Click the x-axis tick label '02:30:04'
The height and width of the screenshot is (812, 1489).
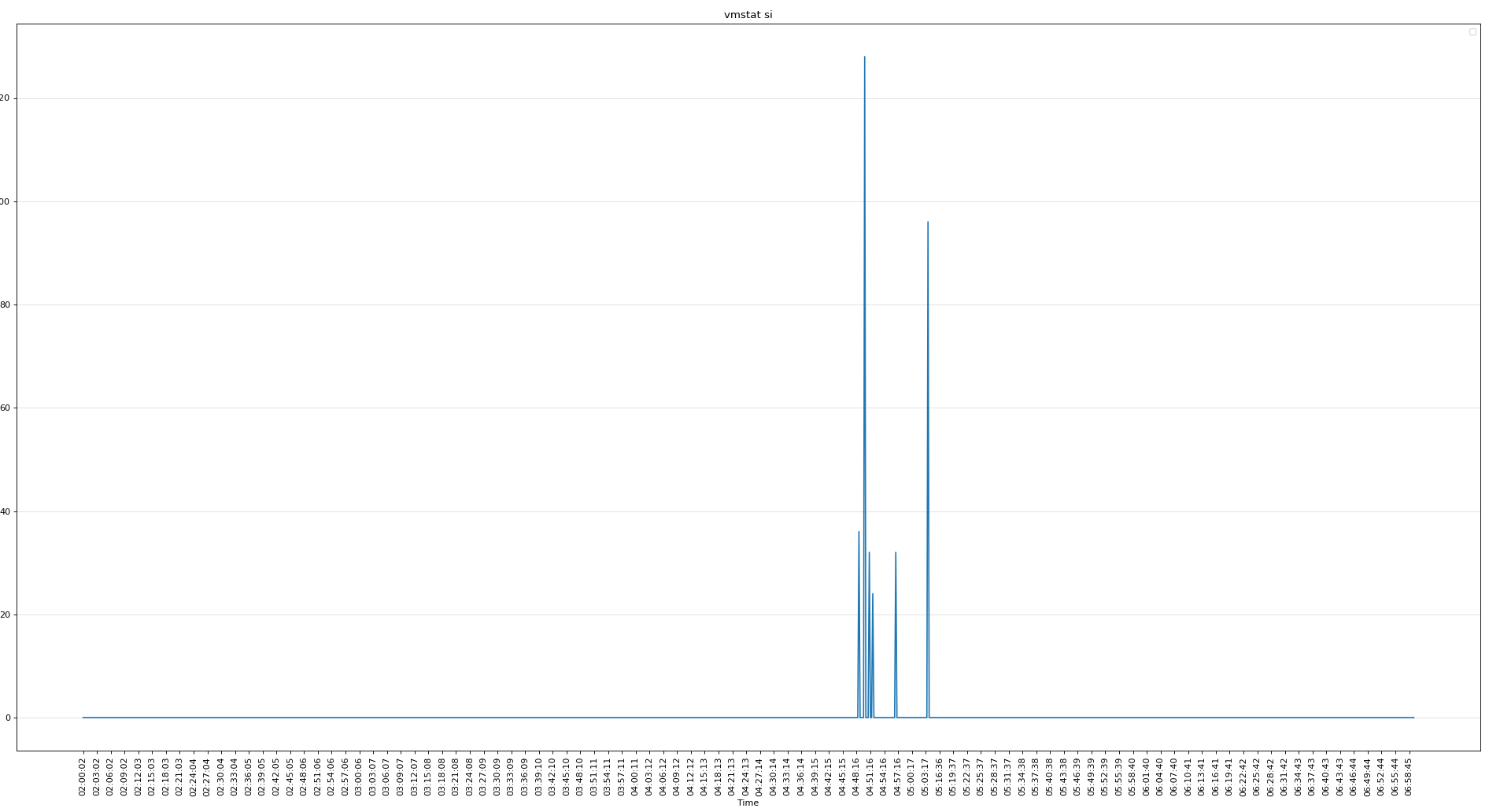click(220, 777)
